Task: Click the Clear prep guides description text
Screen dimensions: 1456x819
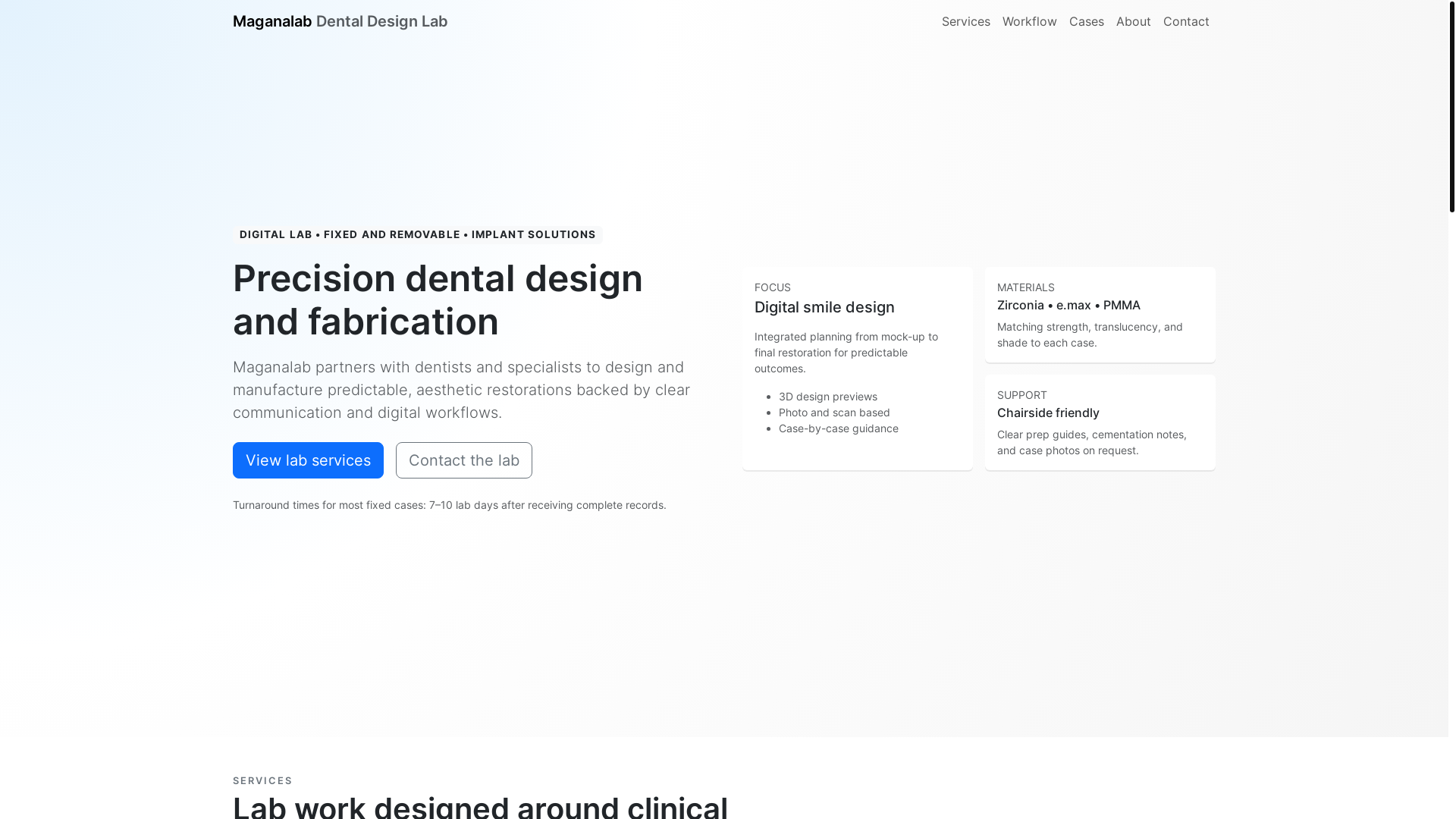Action: (x=1092, y=442)
